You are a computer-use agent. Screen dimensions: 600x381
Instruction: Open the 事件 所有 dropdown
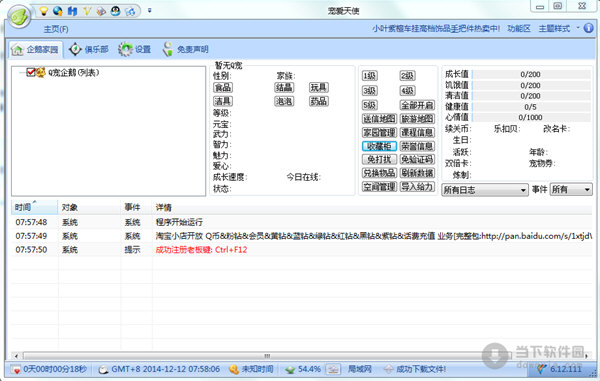(x=571, y=190)
